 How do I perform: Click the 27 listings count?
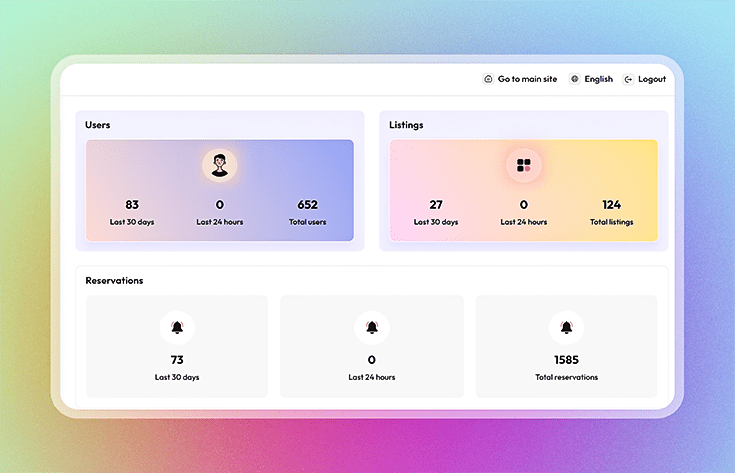(x=436, y=205)
